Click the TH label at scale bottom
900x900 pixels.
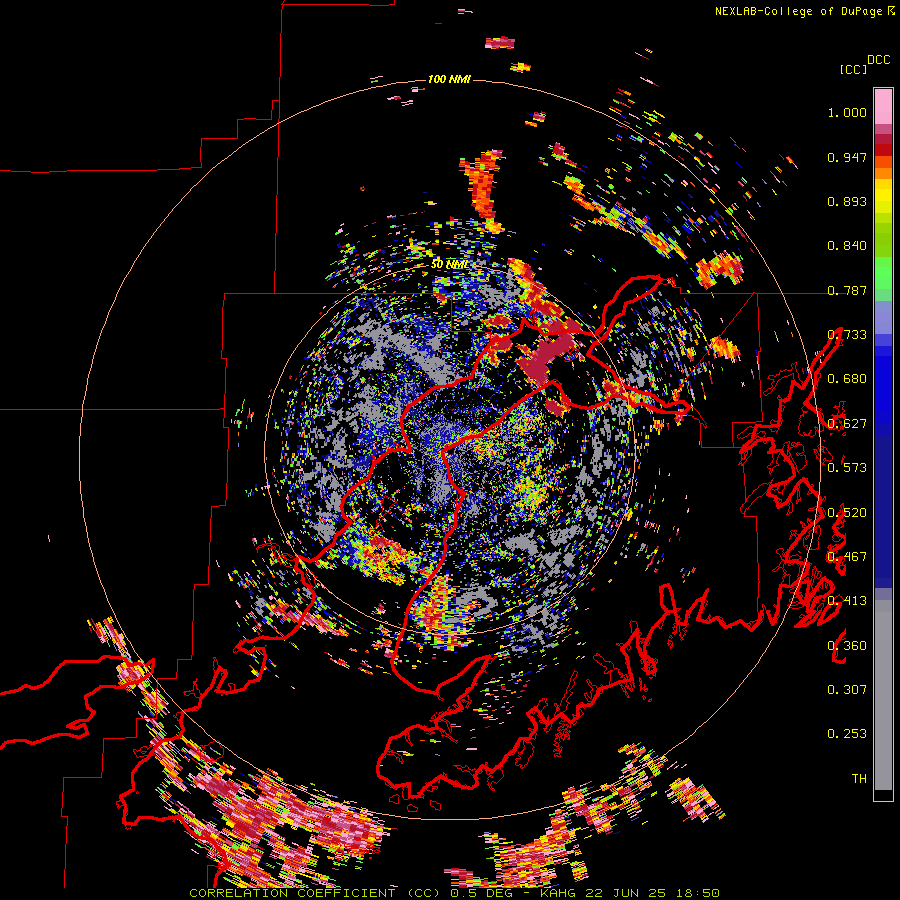pos(859,779)
